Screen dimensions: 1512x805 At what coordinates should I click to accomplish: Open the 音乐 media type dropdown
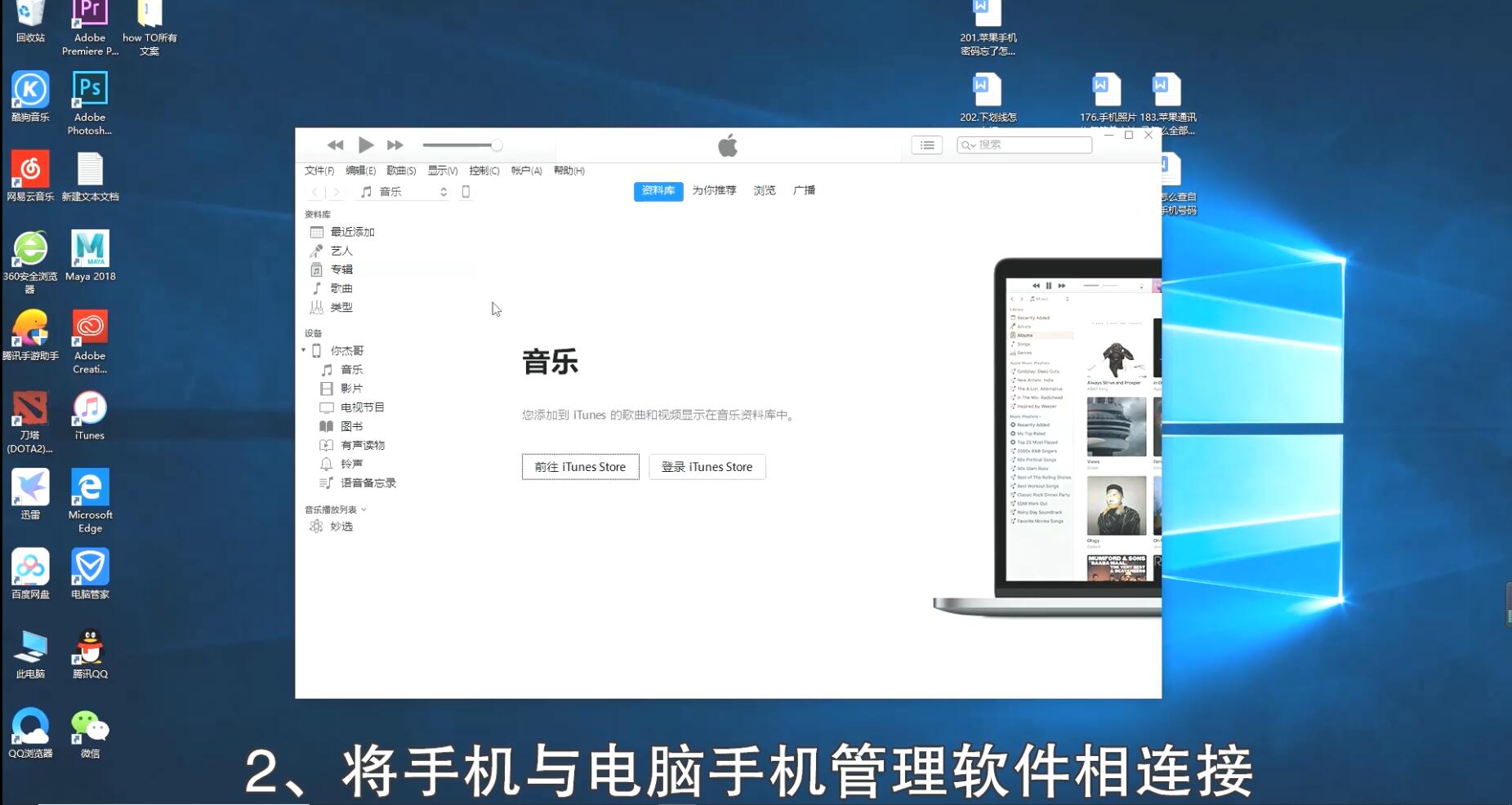[404, 192]
